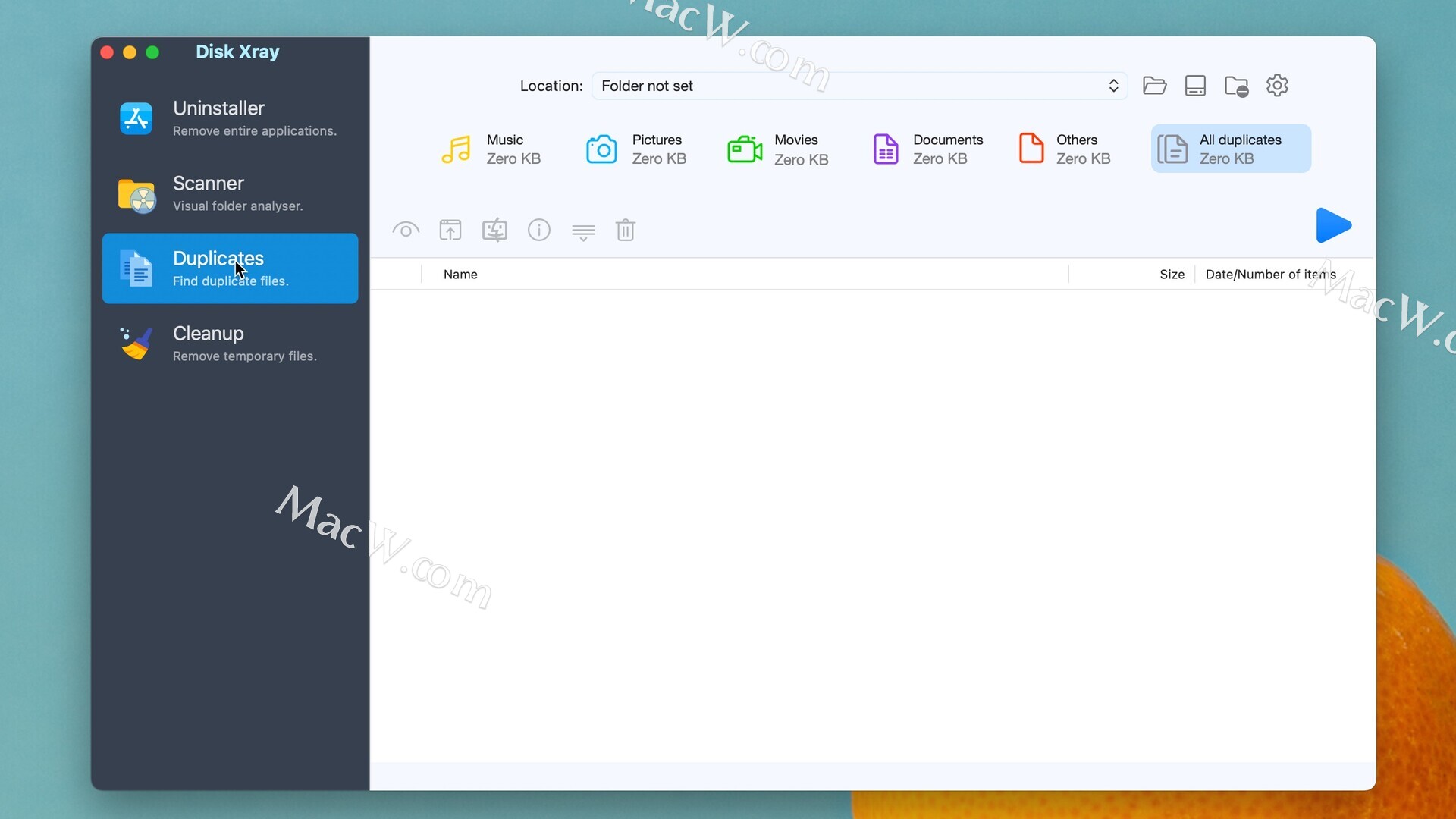Maximize the Disk Xray window
The image size is (1456, 819).
[x=152, y=52]
